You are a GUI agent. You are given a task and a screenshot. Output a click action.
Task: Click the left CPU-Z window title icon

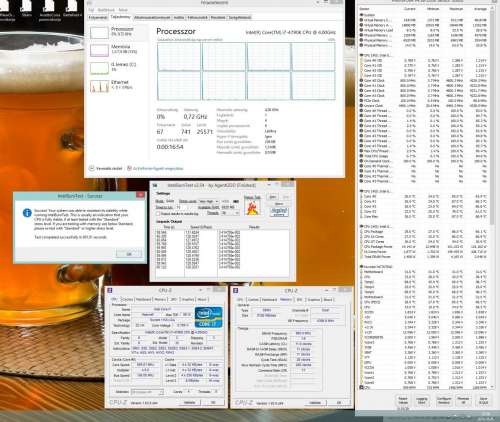click(x=110, y=290)
